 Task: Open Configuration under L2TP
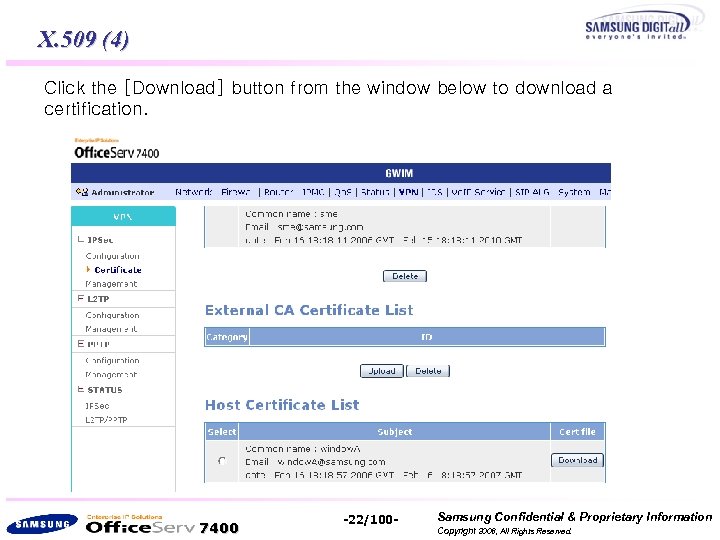[112, 315]
